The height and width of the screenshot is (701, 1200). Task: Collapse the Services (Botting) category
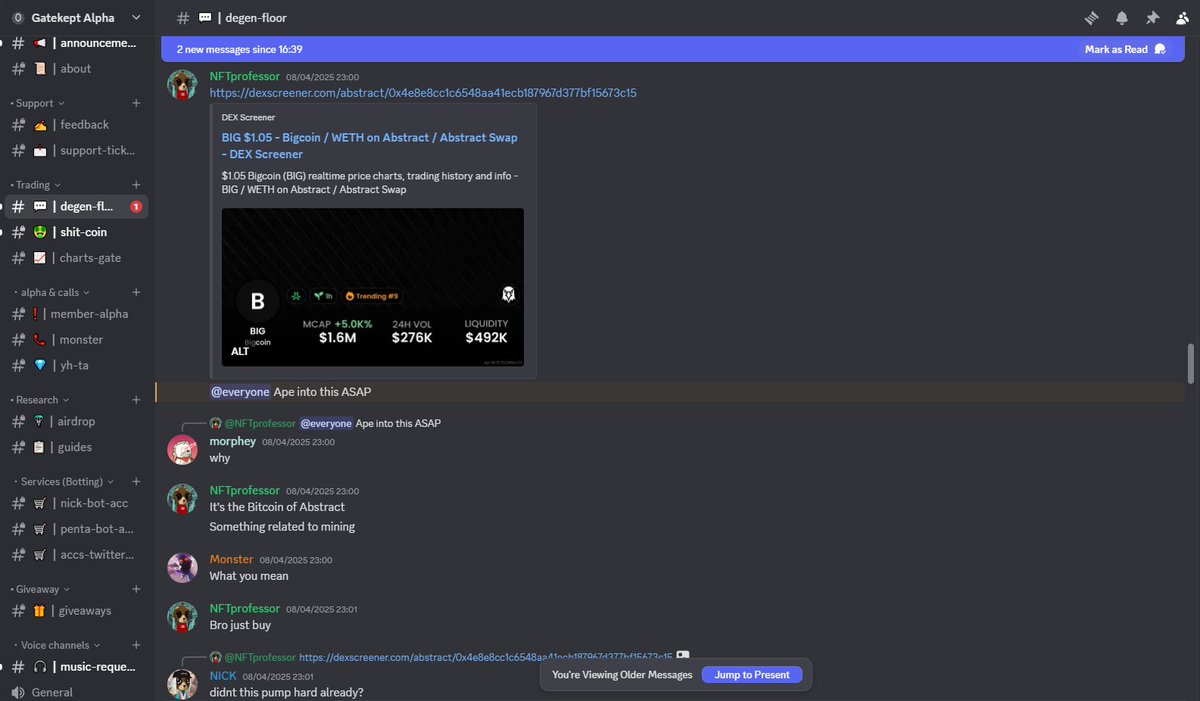[x=67, y=482]
